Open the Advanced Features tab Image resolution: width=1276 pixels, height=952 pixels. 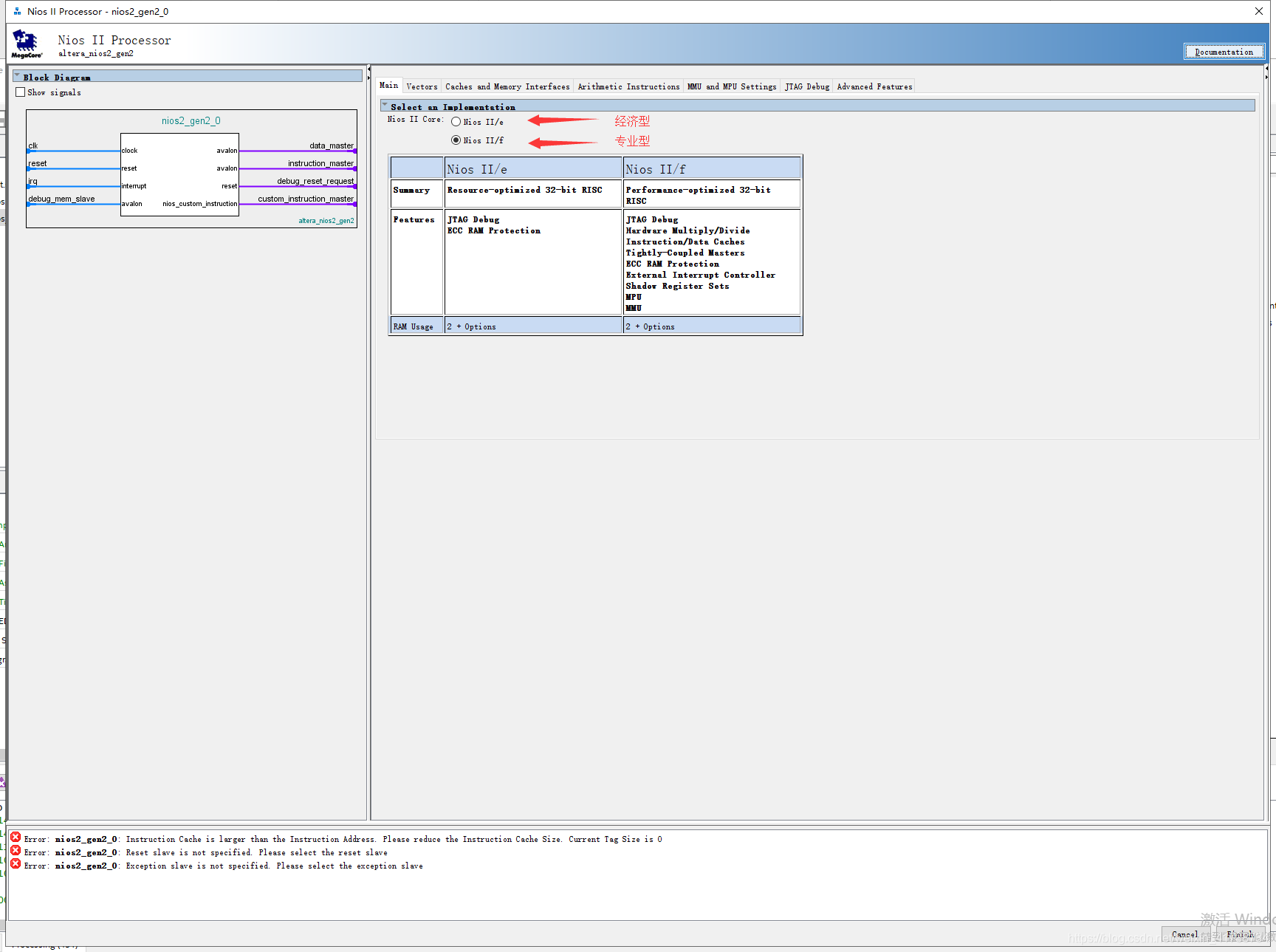[x=874, y=86]
